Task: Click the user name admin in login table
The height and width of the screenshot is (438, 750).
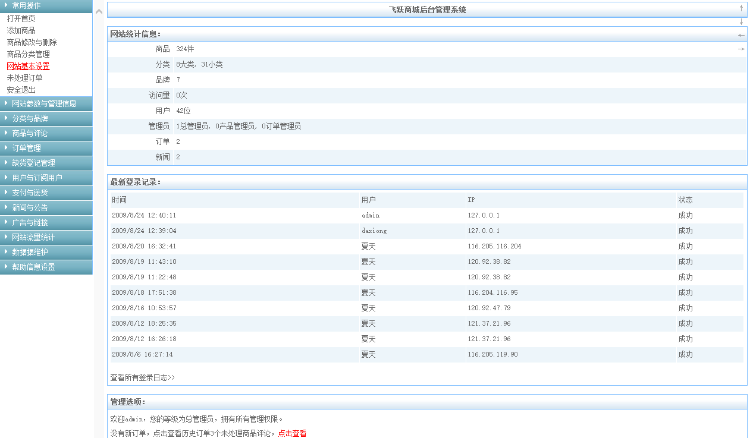Action: pyautogui.click(x=370, y=216)
